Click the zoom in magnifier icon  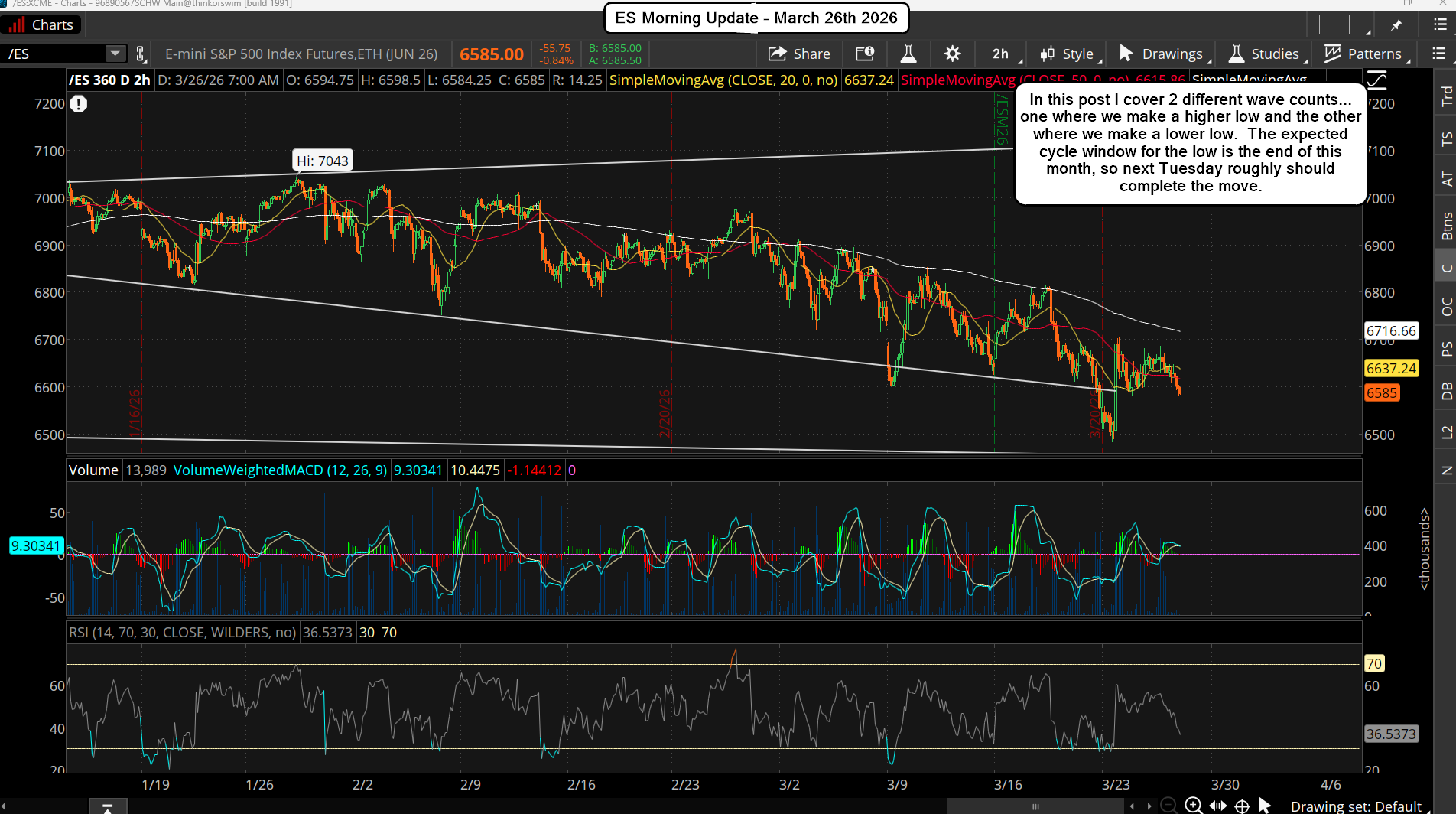1193,805
